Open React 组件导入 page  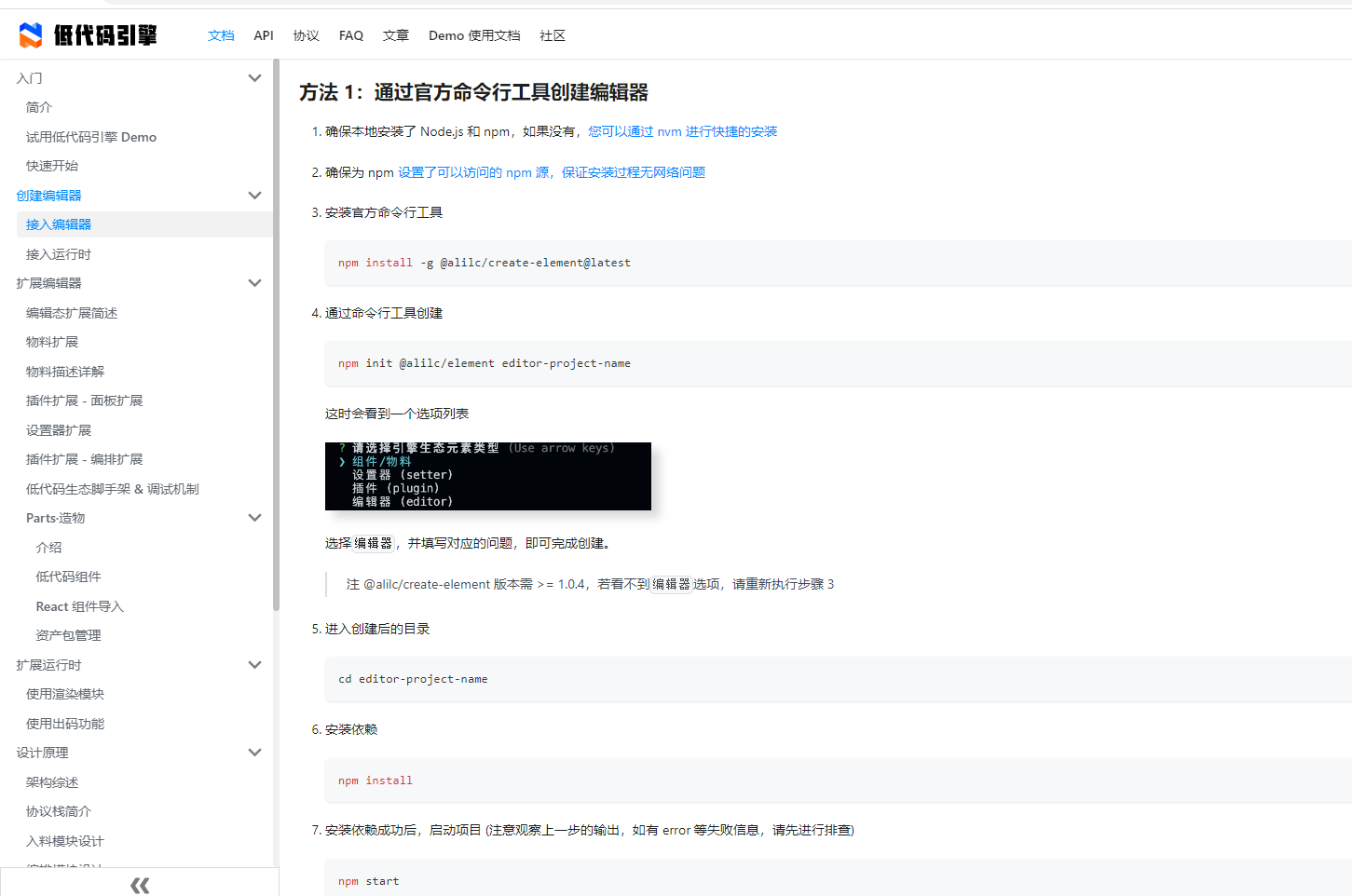[80, 606]
